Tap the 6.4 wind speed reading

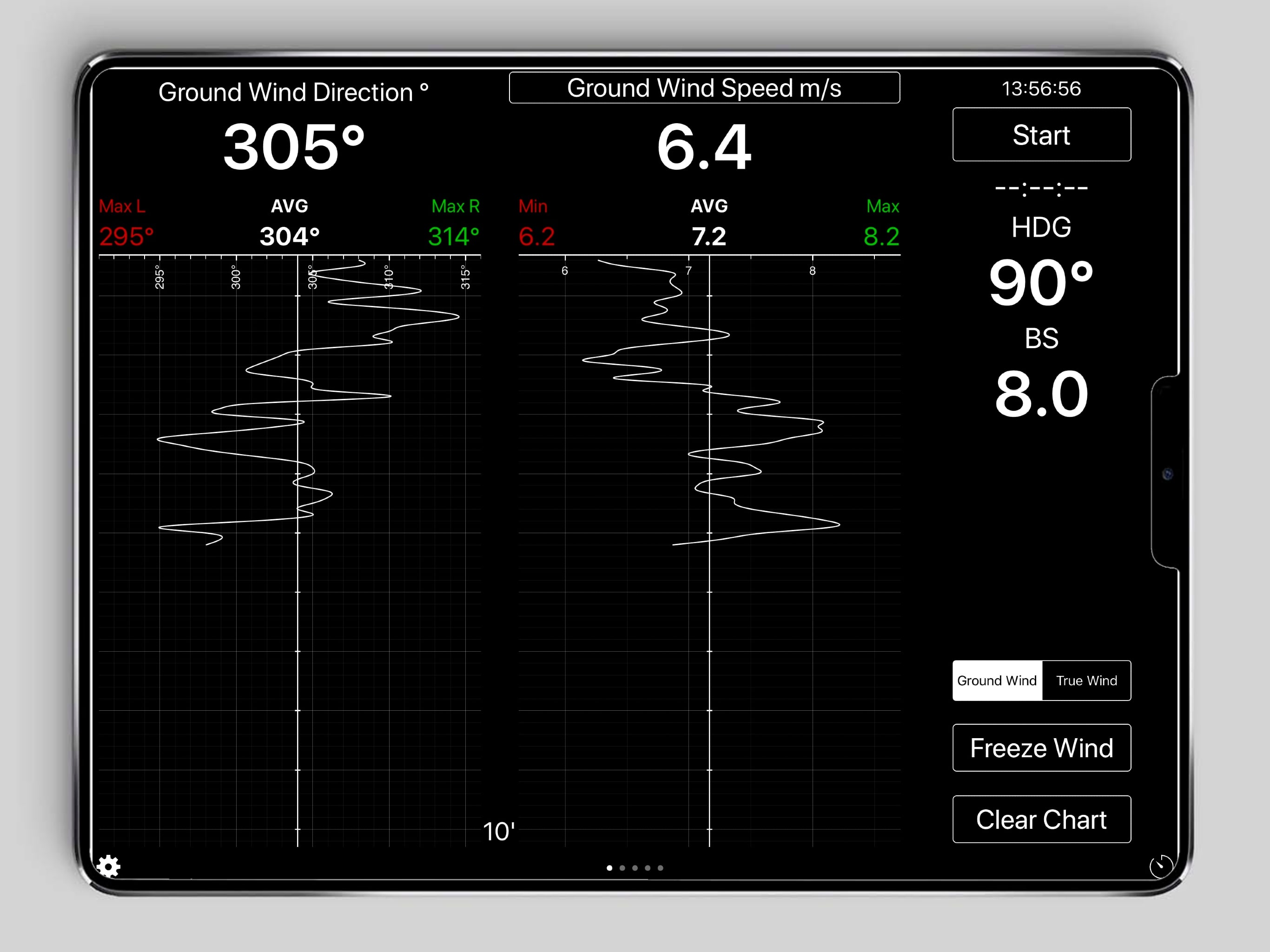(x=704, y=147)
